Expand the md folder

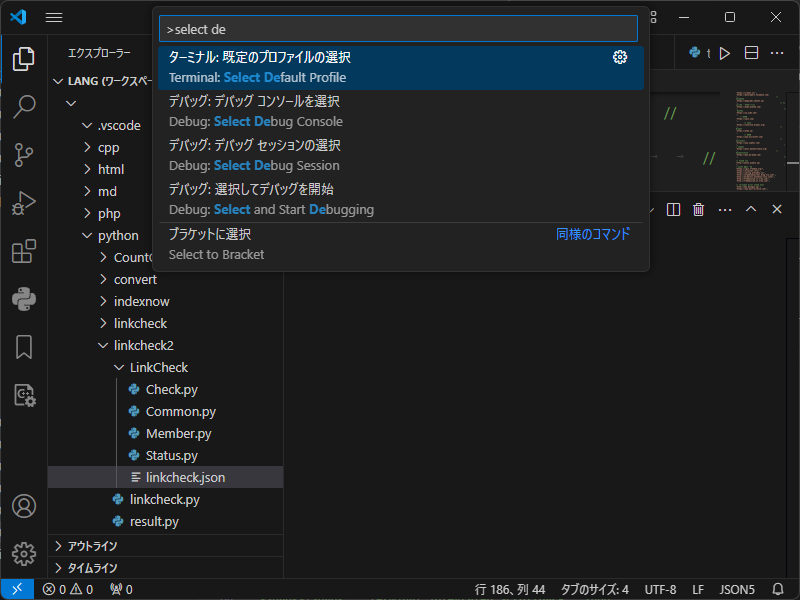(87, 191)
